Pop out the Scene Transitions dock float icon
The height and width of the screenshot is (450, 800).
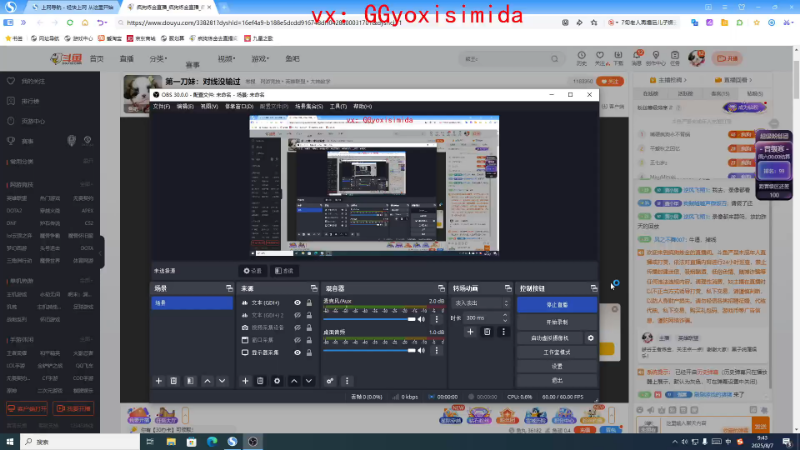(508, 288)
